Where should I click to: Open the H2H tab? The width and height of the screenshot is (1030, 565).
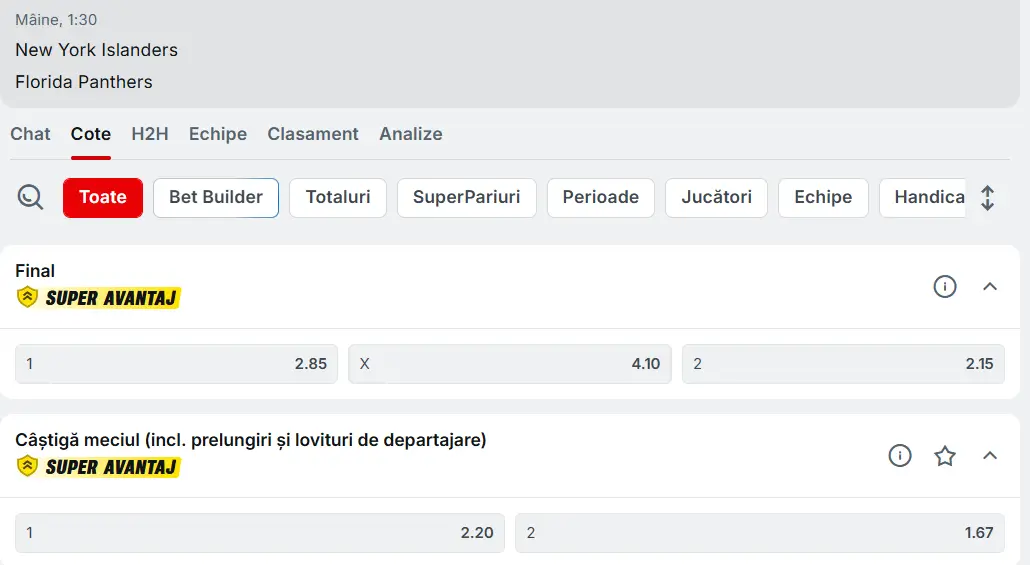[x=150, y=134]
